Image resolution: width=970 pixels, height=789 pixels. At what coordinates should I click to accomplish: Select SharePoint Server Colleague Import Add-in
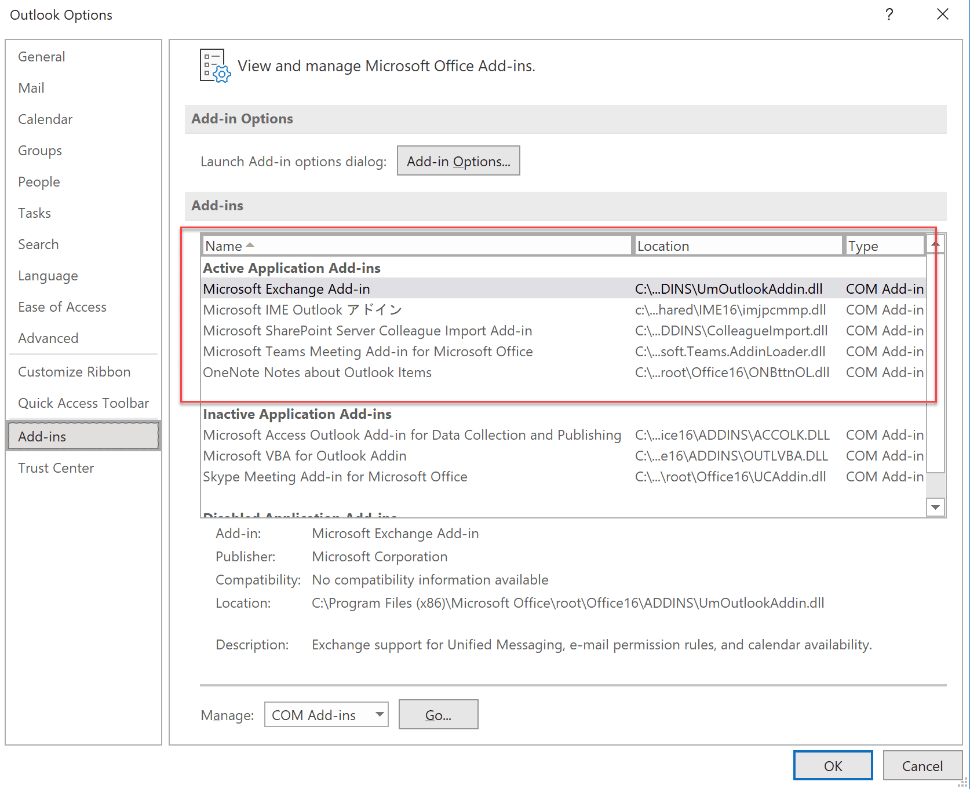[x=564, y=330]
